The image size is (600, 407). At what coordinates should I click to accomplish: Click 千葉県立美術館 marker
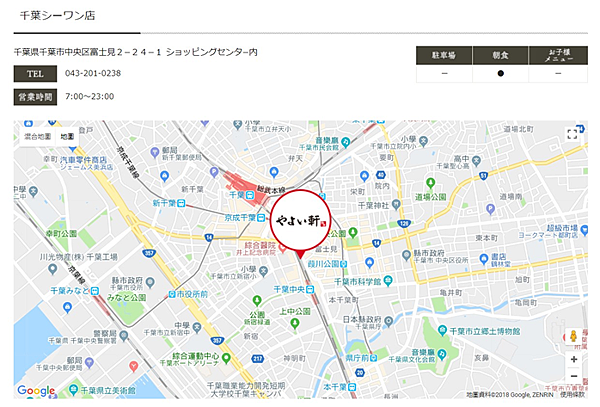coord(73,390)
